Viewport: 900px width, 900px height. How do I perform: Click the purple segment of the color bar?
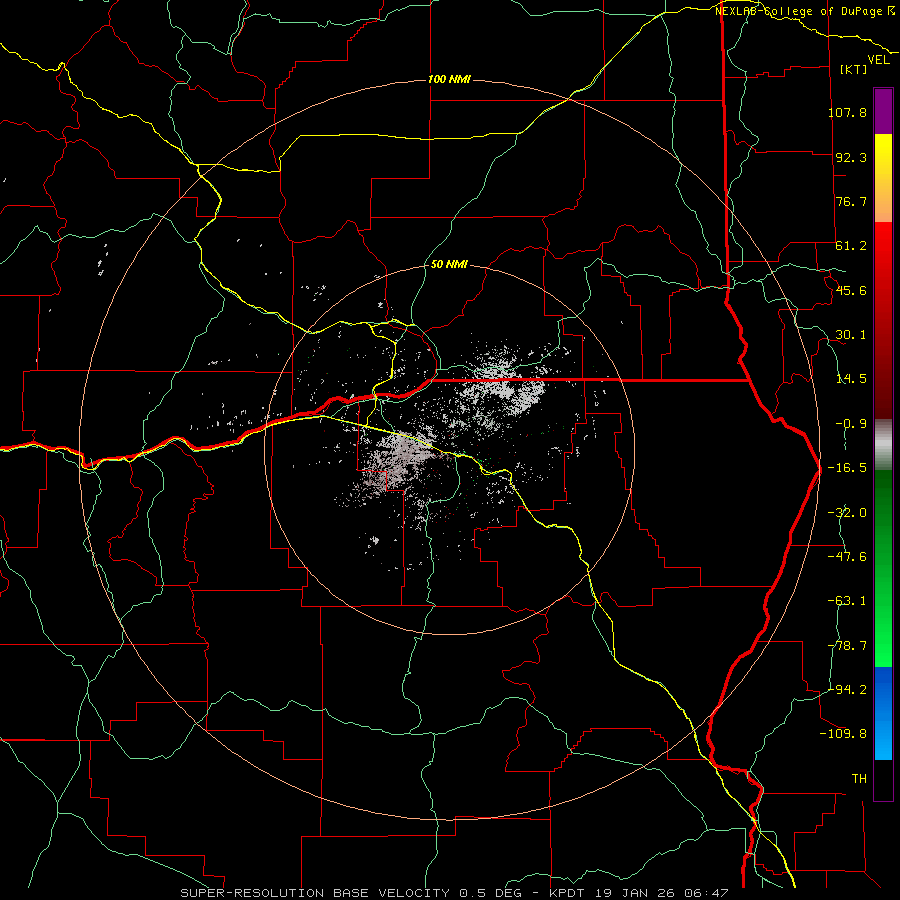click(x=883, y=112)
